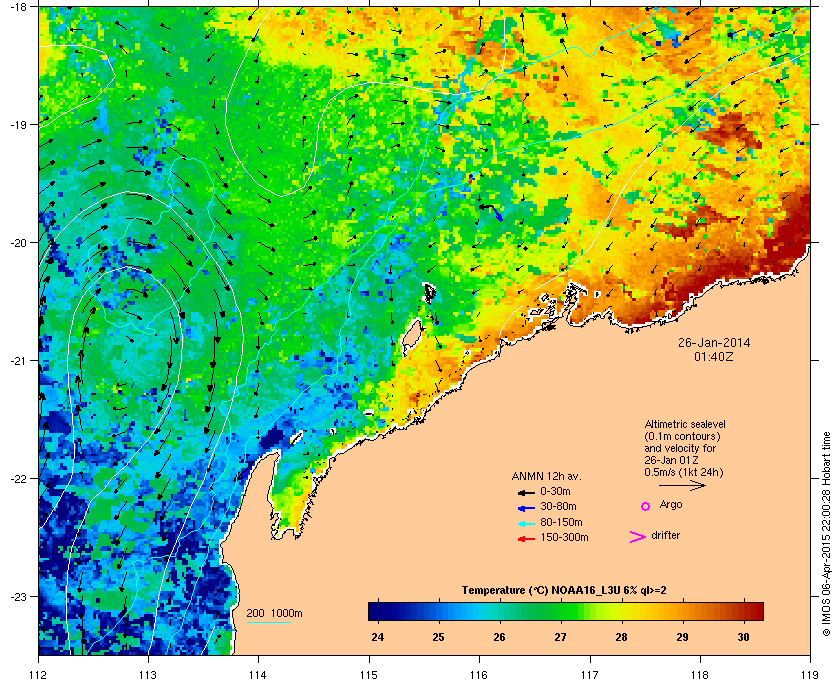Click the magenta drifter chevron symbol
The image size is (840, 680).
[x=638, y=537]
